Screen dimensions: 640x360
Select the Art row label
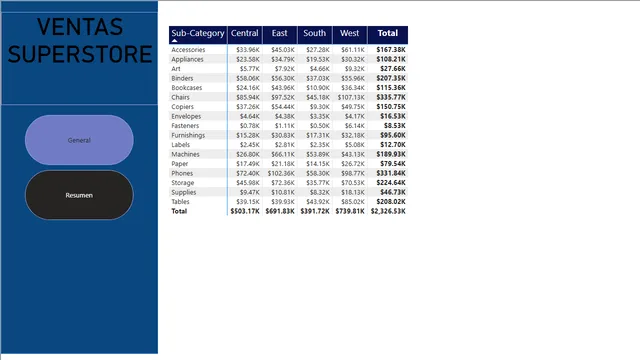176,69
